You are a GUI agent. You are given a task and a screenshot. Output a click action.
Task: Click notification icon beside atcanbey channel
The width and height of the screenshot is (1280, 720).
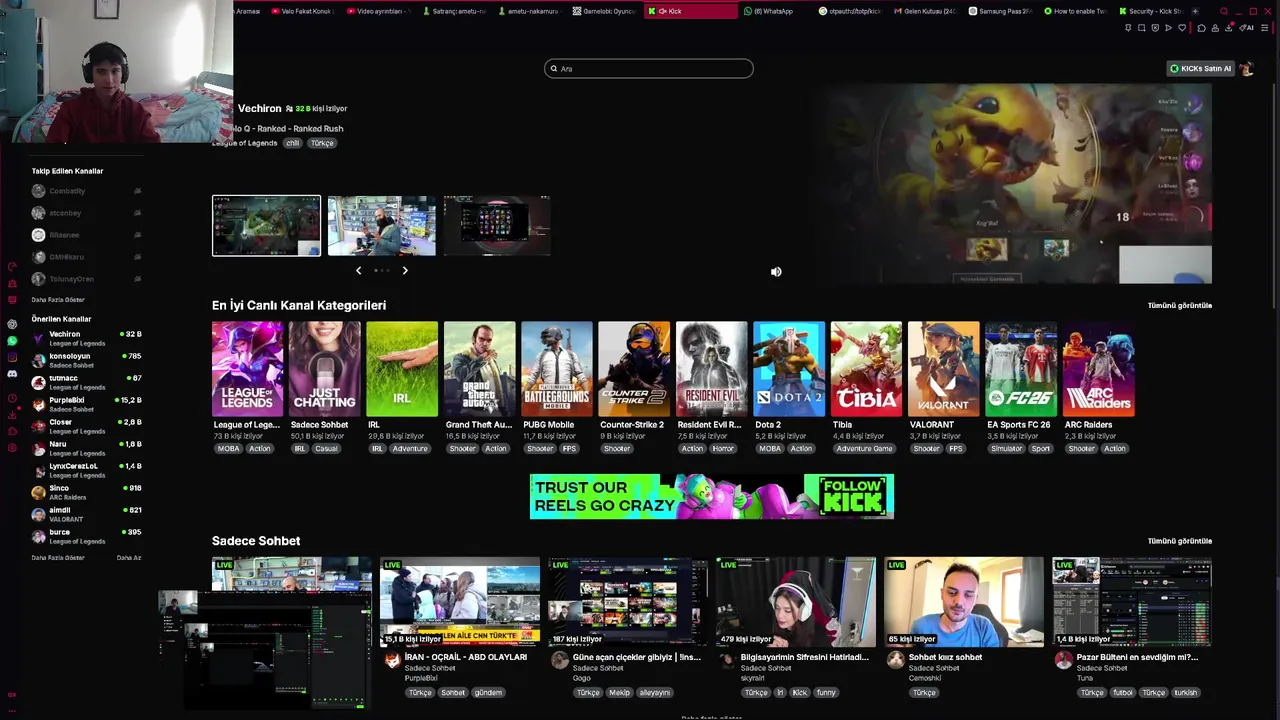tap(137, 213)
